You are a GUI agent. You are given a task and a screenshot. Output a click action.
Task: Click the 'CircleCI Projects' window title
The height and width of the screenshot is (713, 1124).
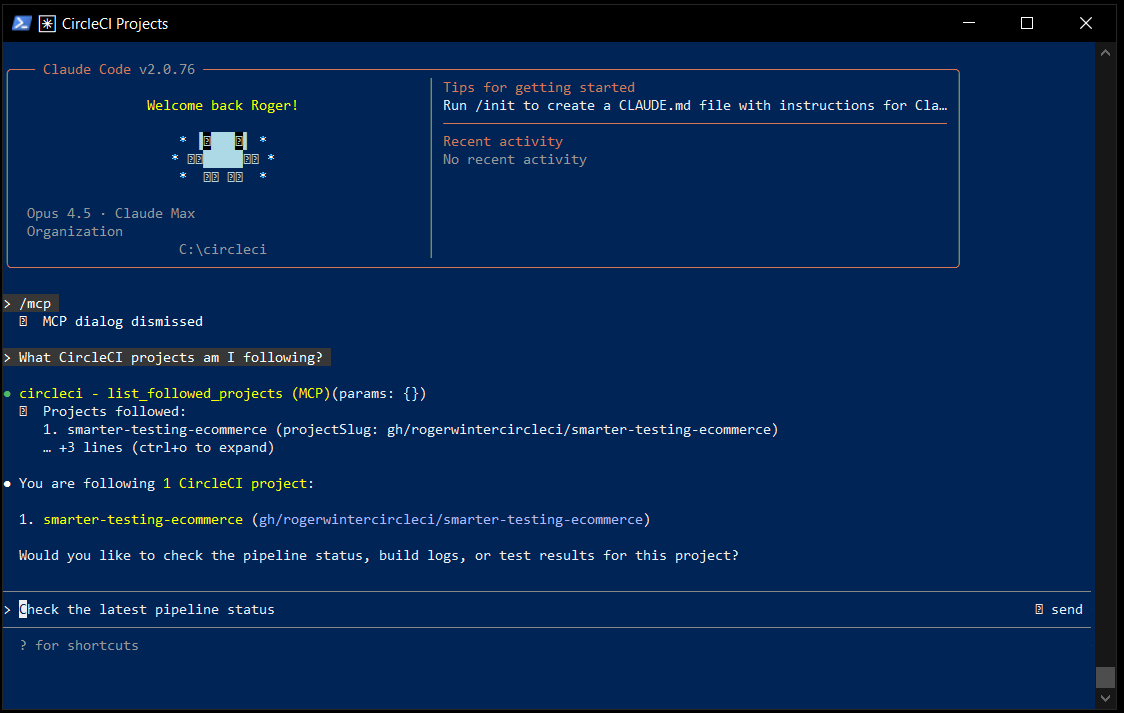click(115, 24)
